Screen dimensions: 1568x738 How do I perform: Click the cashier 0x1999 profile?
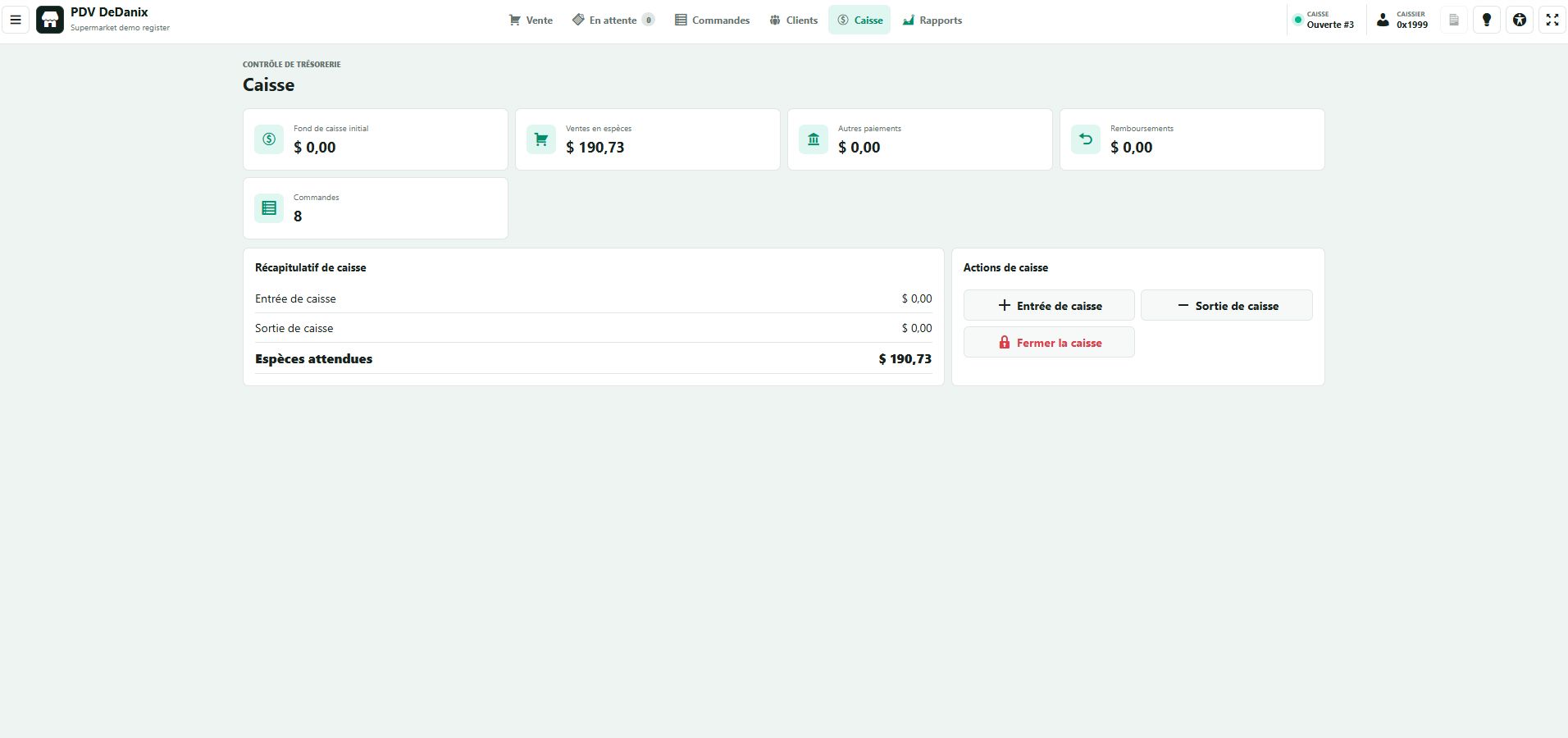click(1402, 20)
